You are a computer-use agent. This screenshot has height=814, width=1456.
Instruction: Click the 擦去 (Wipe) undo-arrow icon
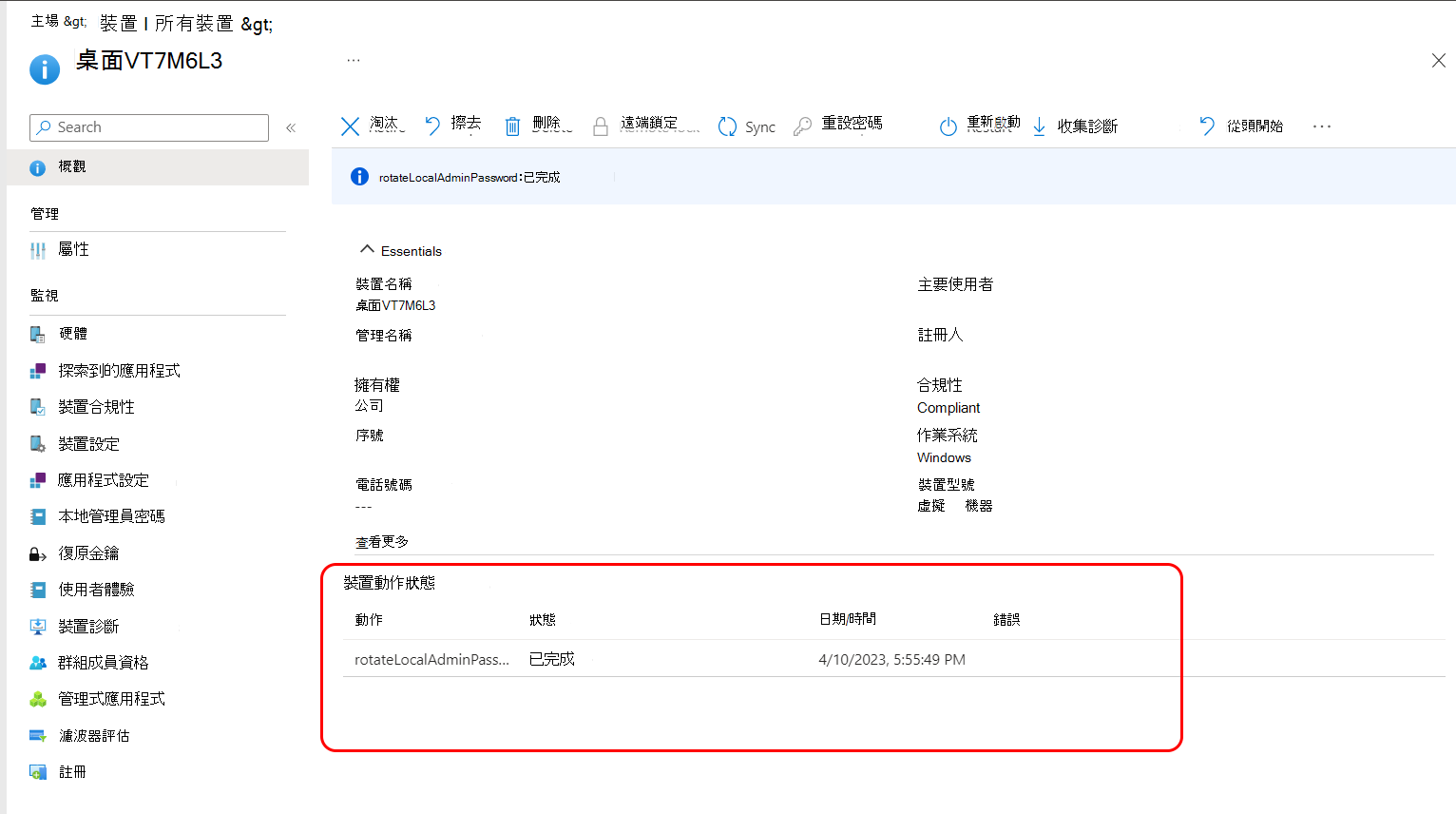tap(432, 126)
